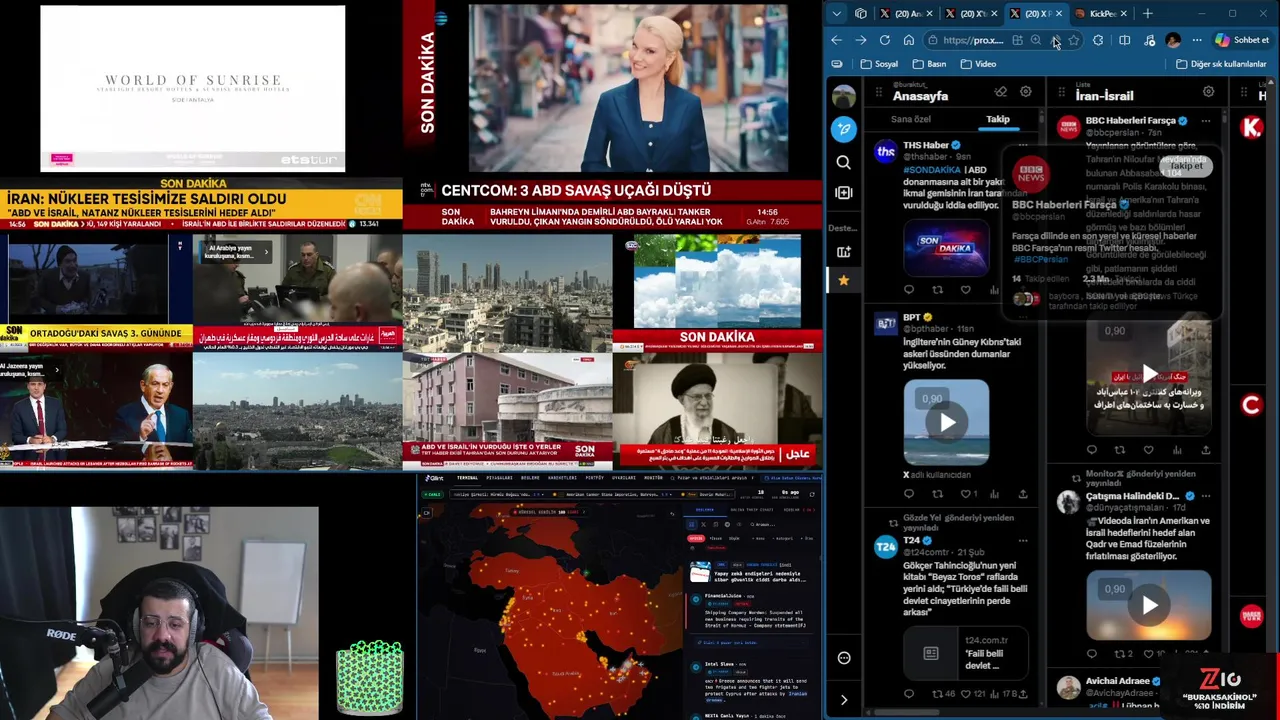
Task: Add a column in X Pro sidebar
Action: pos(844,192)
